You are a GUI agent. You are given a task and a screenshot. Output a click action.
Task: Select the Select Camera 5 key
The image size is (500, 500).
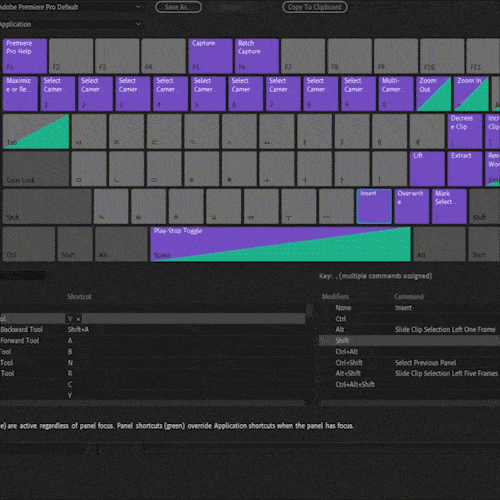pos(208,94)
